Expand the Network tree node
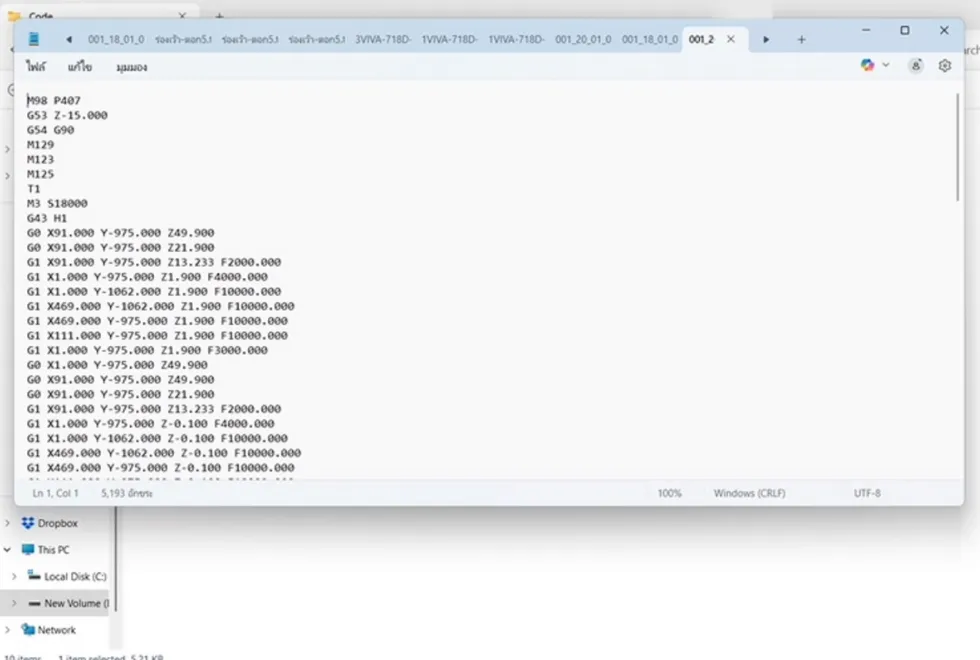Image resolution: width=980 pixels, height=660 pixels. click(x=8, y=630)
